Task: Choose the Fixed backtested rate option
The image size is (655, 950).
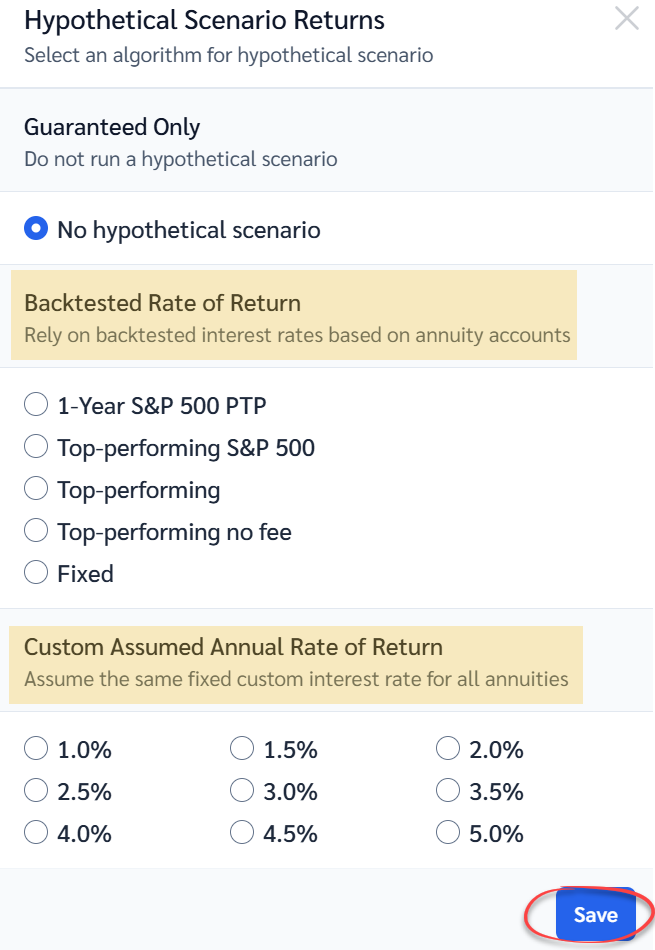Action: point(36,573)
